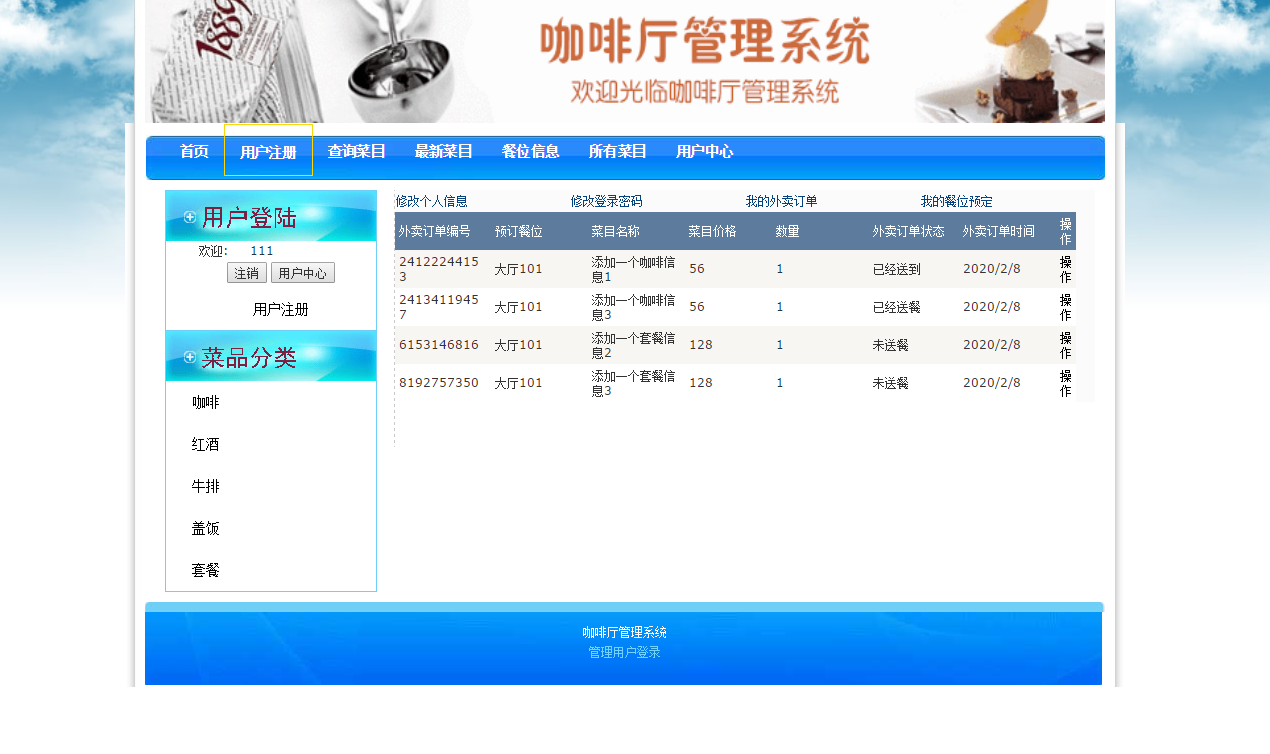The height and width of the screenshot is (754, 1270).
Task: Click footer text 咖啡厅管理系统
Action: 625,633
